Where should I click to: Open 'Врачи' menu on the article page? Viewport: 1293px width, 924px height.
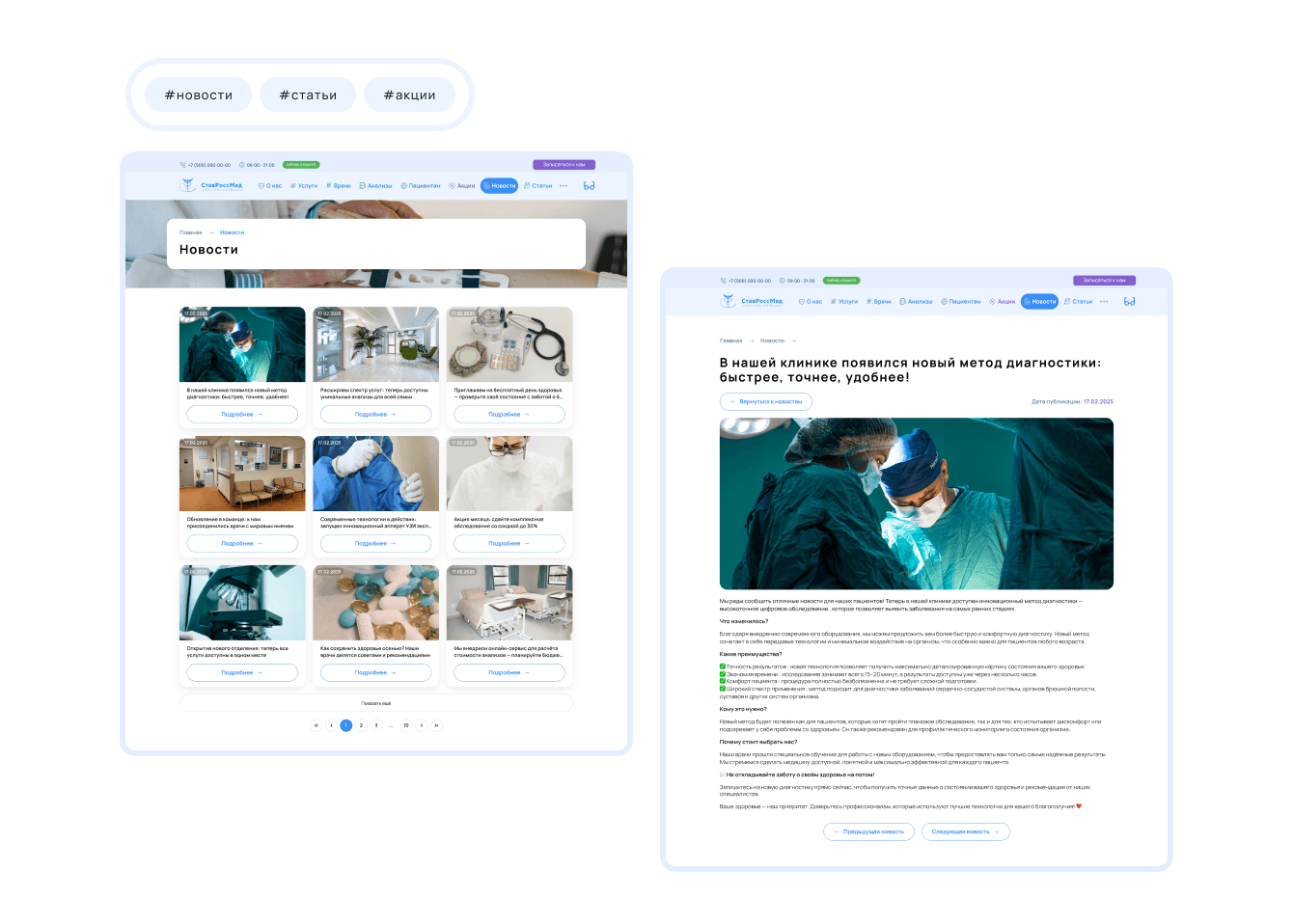[879, 301]
